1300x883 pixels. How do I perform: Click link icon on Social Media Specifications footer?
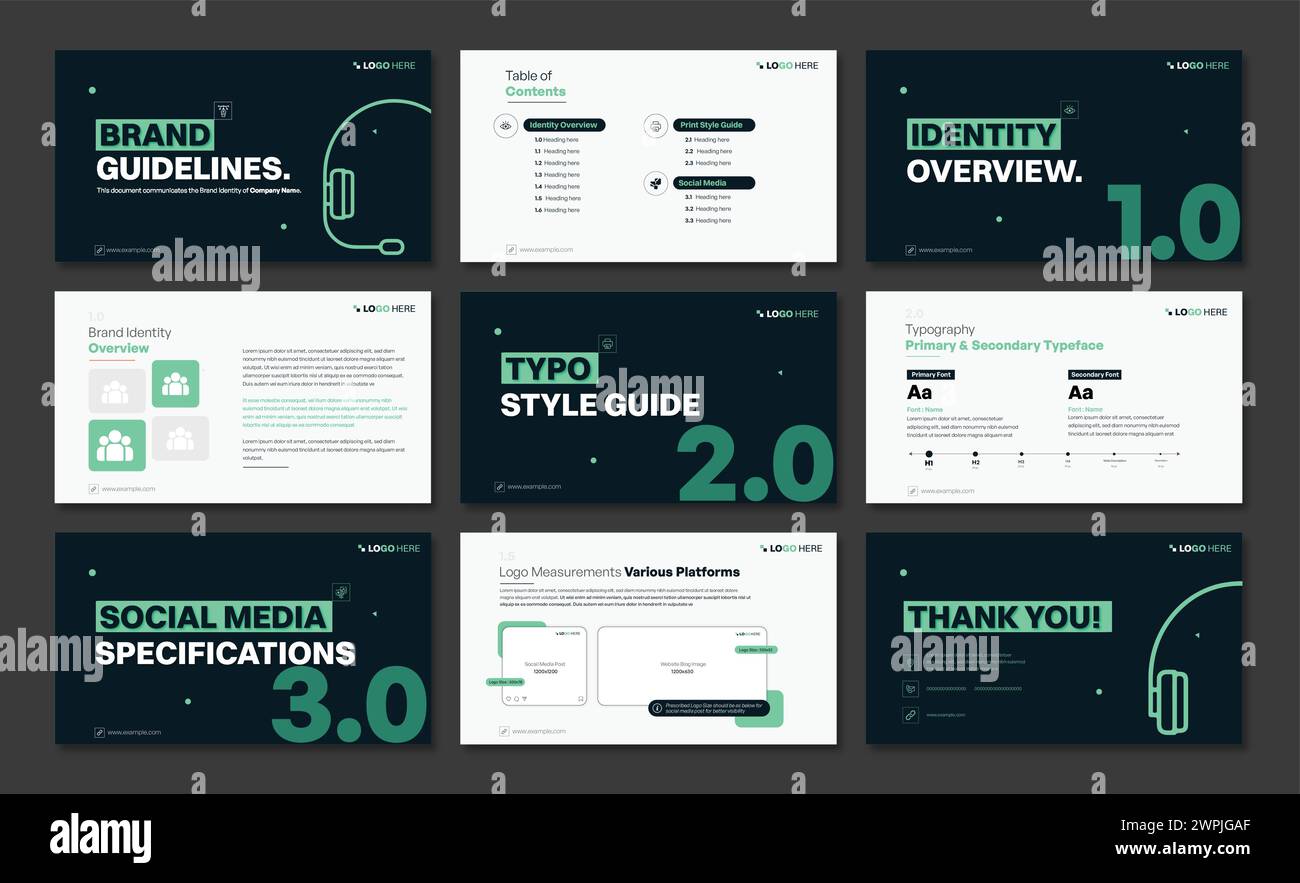(x=99, y=732)
